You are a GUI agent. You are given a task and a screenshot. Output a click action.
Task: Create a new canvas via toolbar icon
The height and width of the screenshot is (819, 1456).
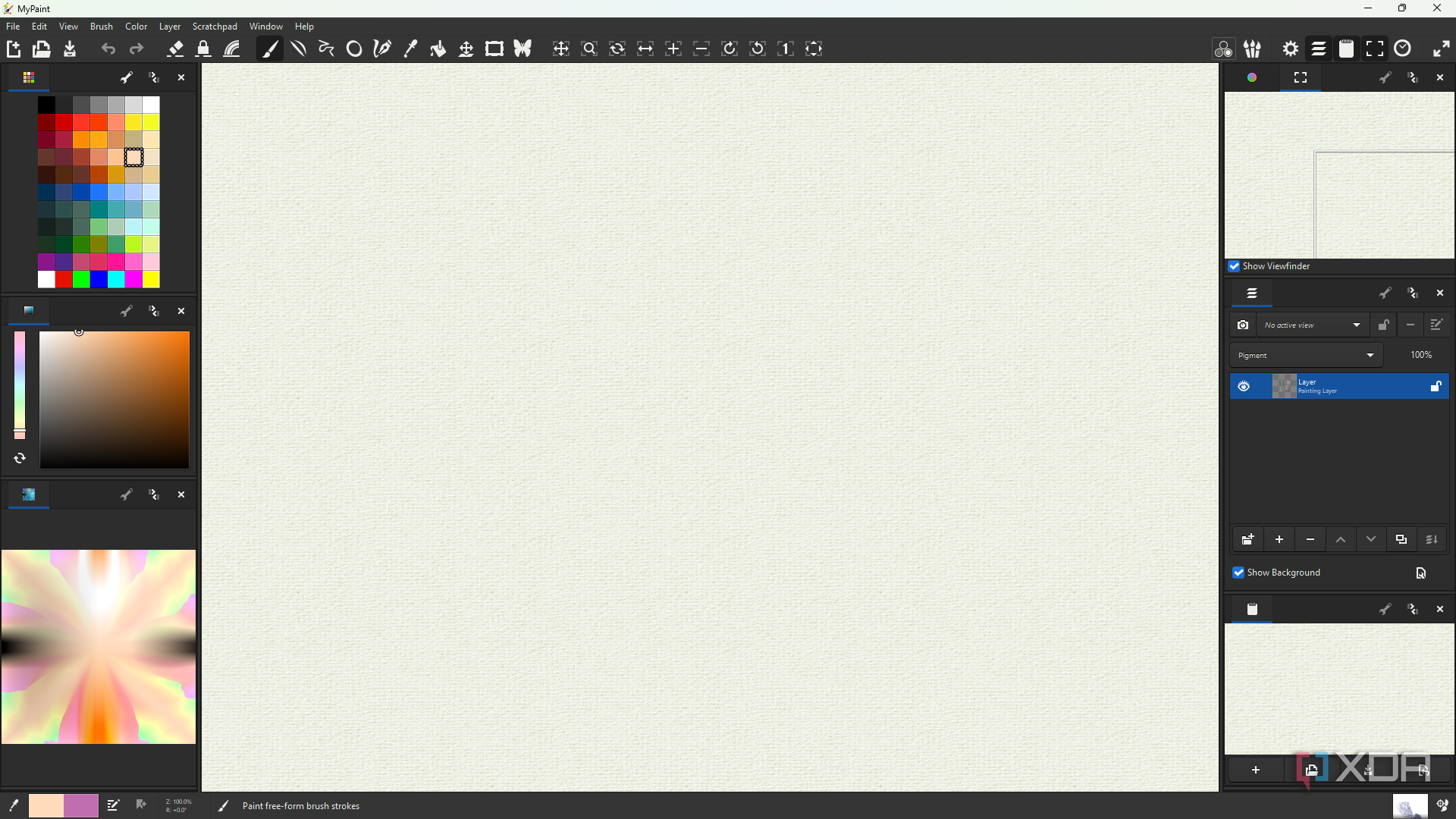coord(14,49)
